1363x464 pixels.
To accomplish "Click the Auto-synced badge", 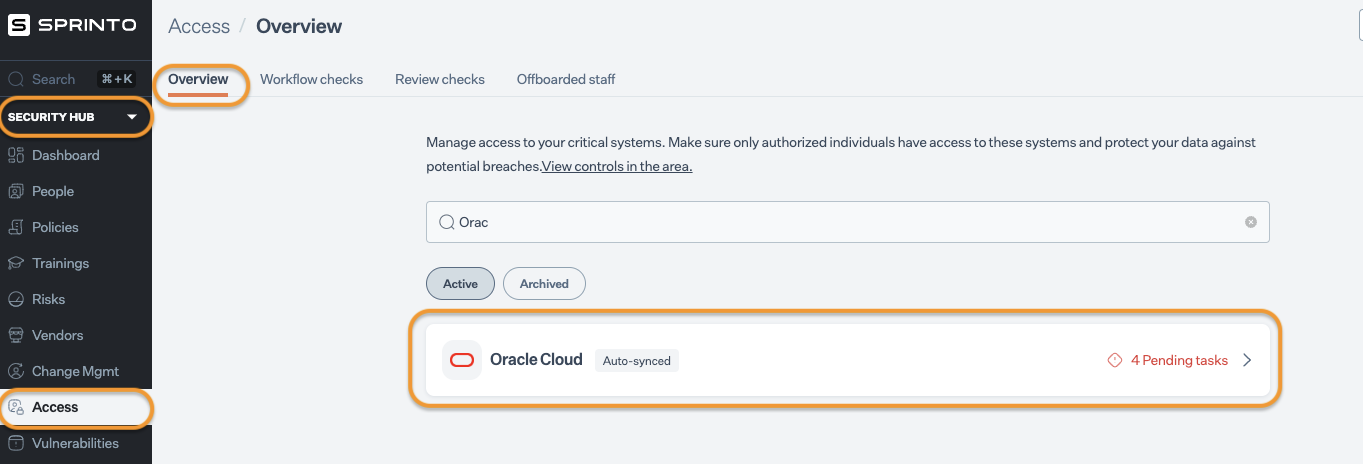I will (637, 361).
